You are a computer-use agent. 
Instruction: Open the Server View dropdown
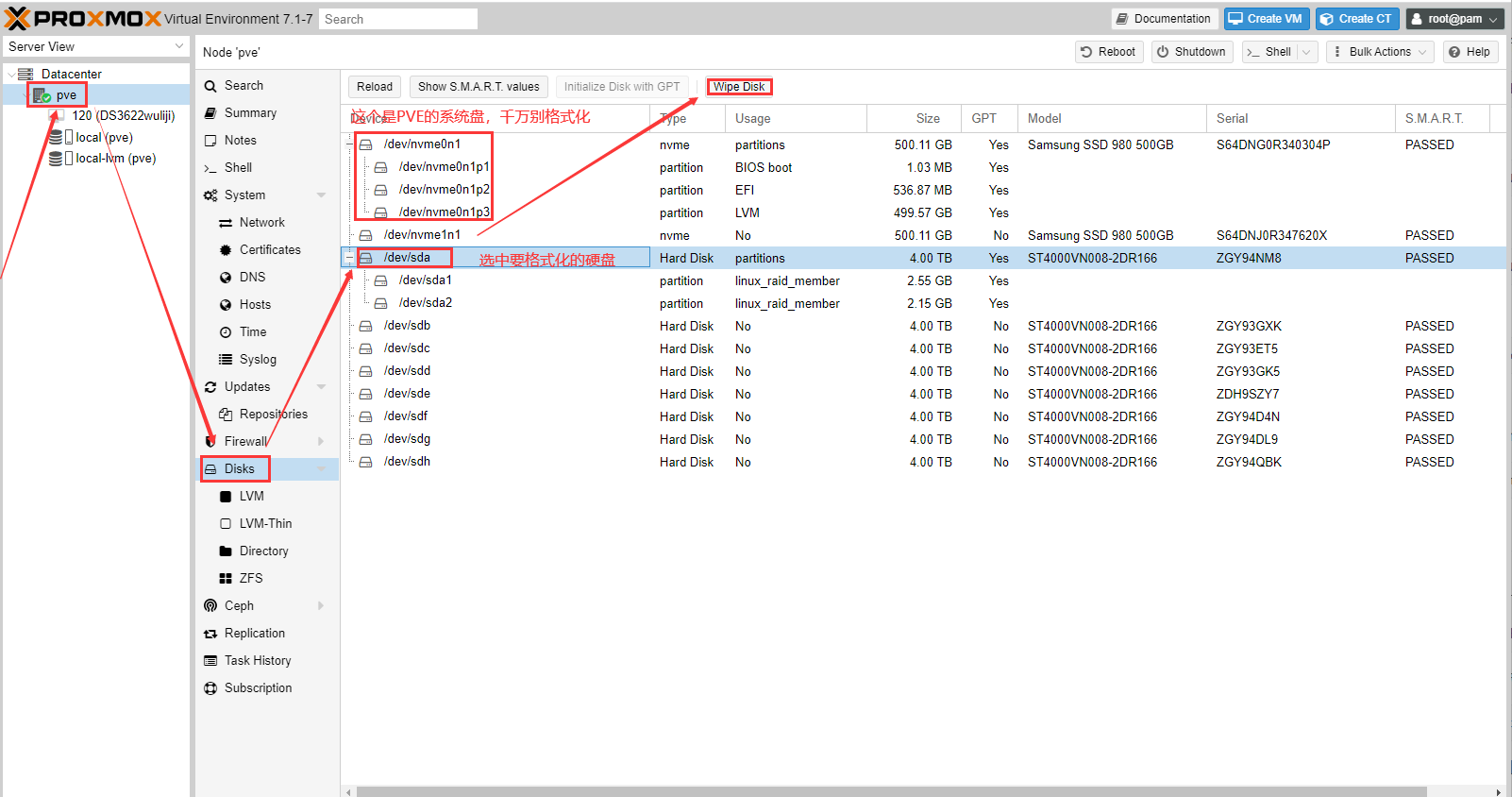pyautogui.click(x=95, y=46)
